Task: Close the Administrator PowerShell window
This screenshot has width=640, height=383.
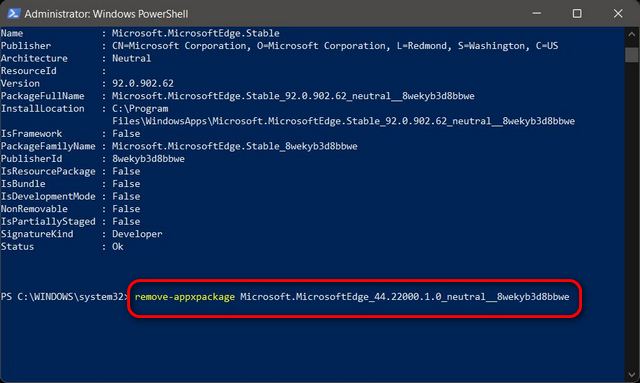Action: [618, 13]
